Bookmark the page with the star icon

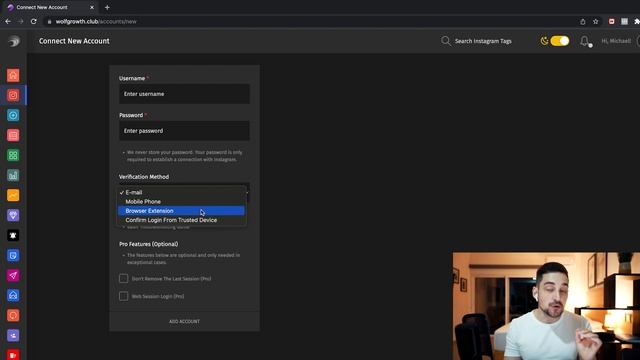596,22
